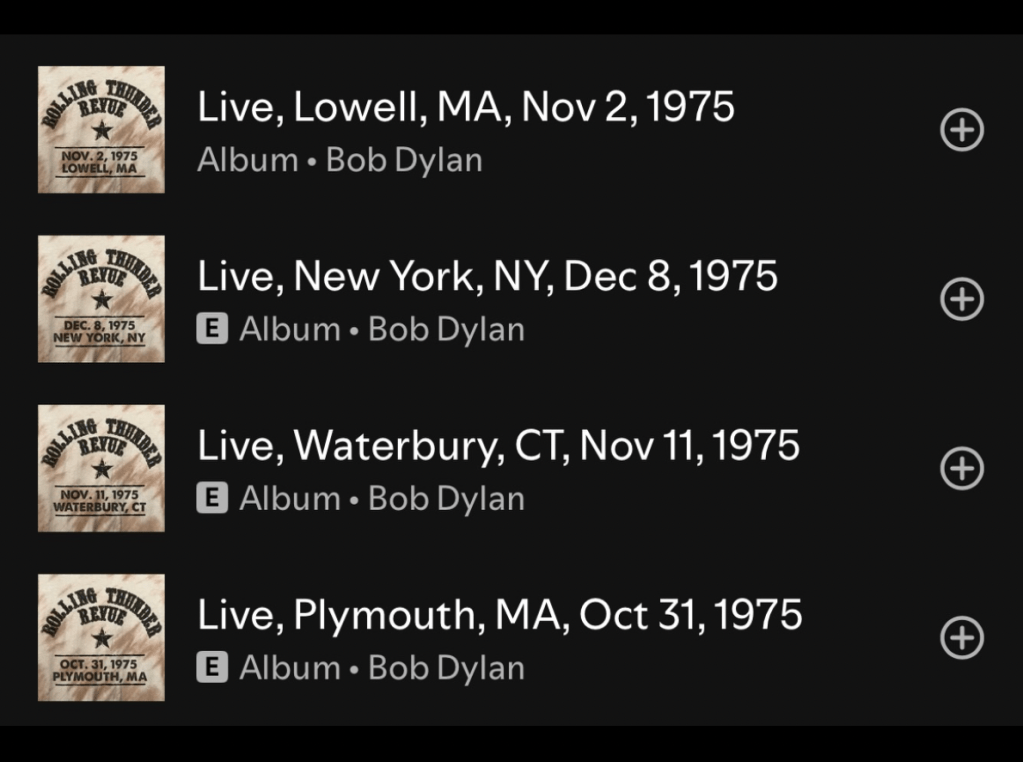Click explicit badge on Waterbury album
Screen dimensions: 1023x762
coord(212,498)
